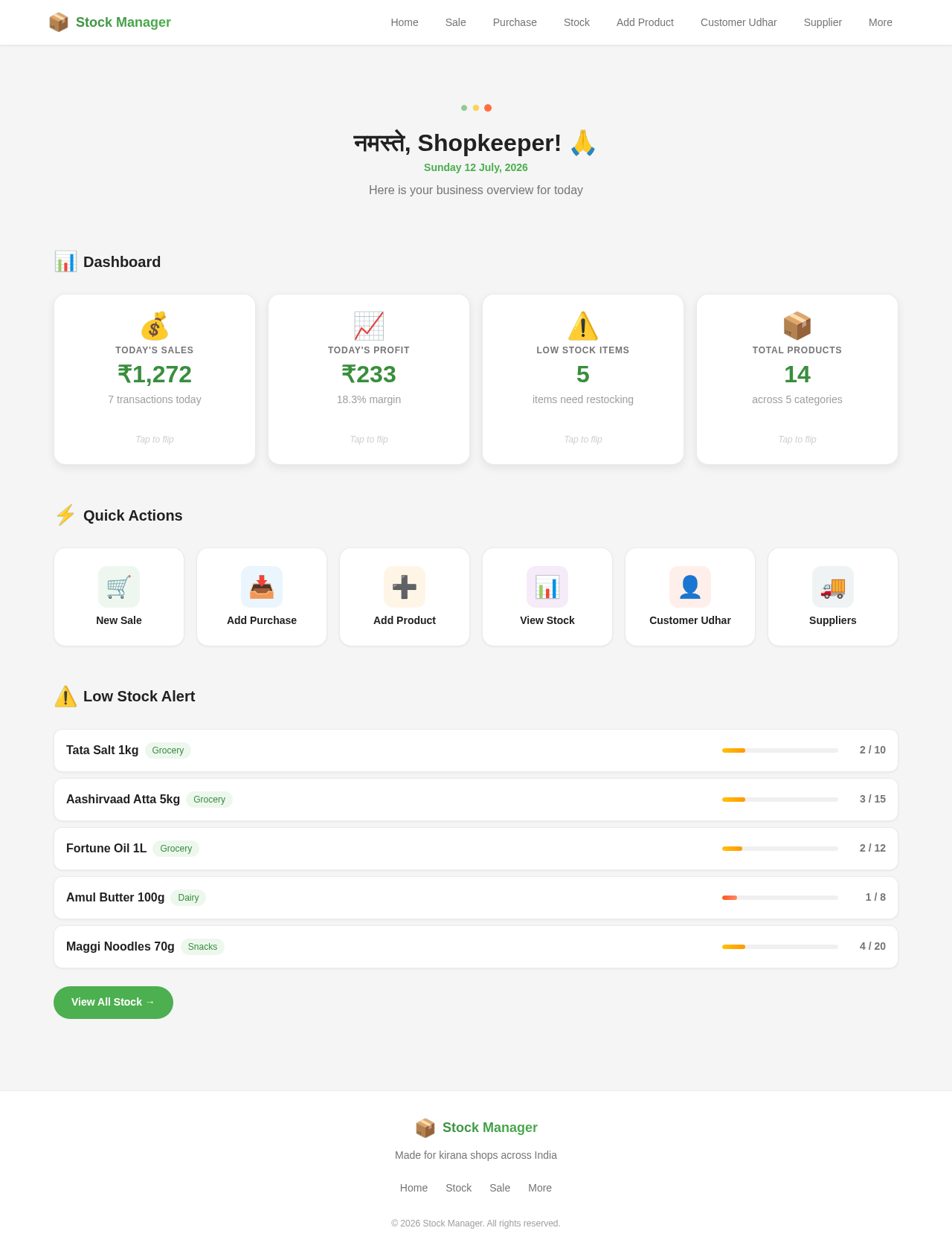This screenshot has height=1254, width=952.
Task: Open Supplier page from top navigation
Action: coord(823,22)
